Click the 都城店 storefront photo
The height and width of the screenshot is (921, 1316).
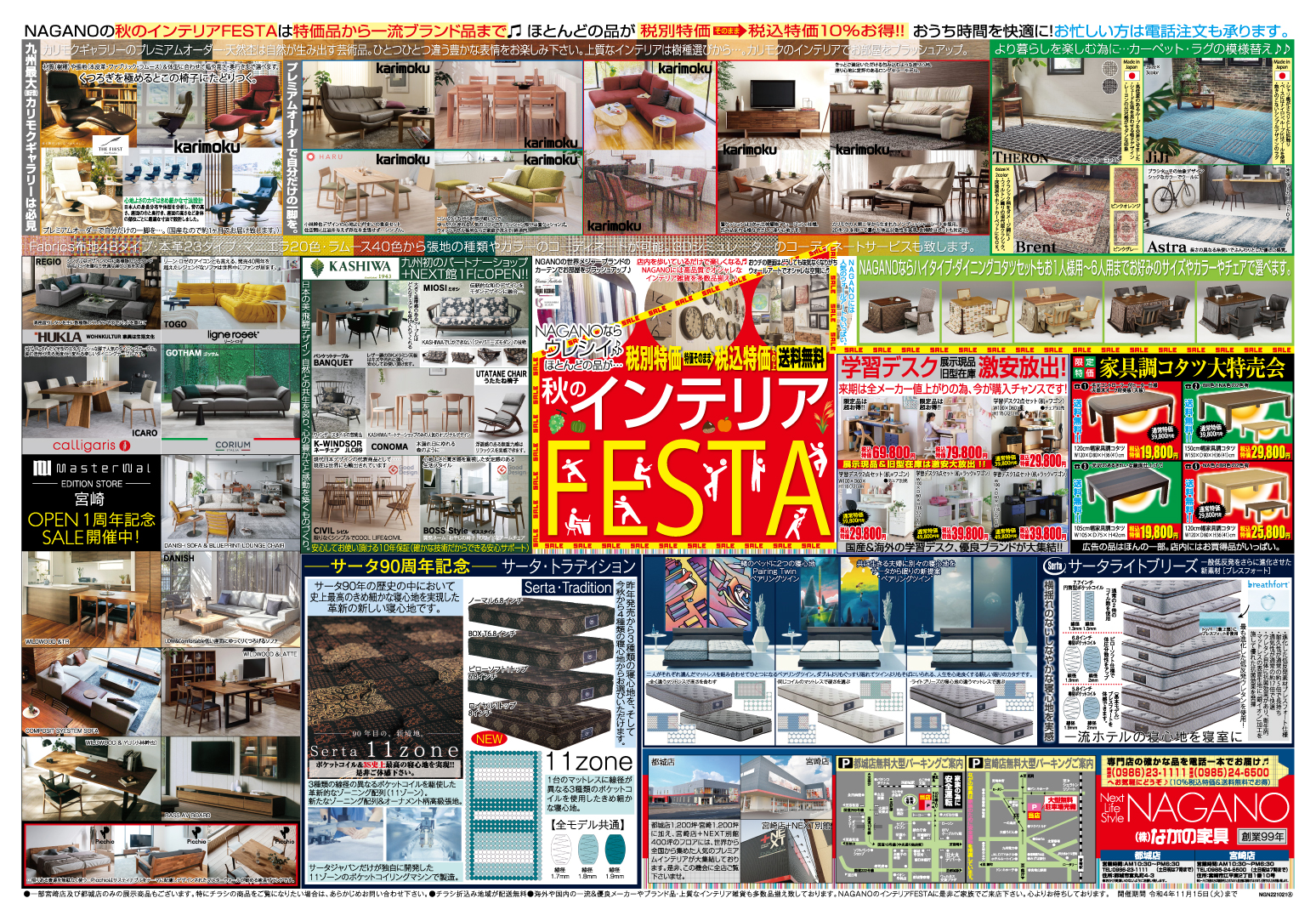[694, 787]
